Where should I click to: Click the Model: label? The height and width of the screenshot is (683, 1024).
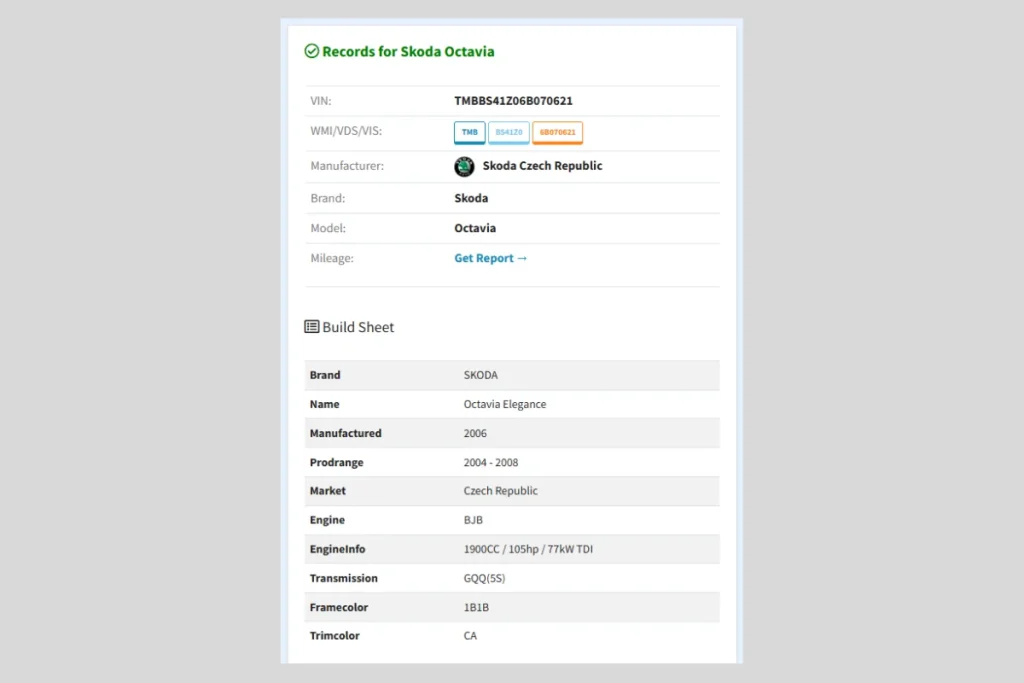pos(328,228)
